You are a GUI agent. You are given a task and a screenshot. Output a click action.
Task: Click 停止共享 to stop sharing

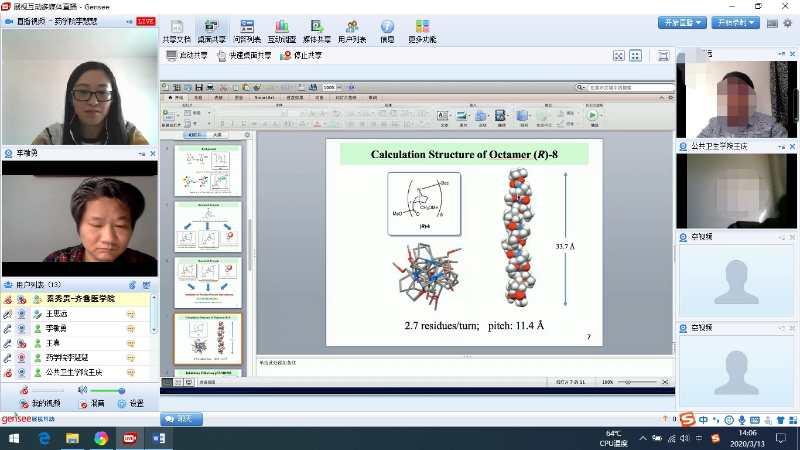[x=302, y=56]
